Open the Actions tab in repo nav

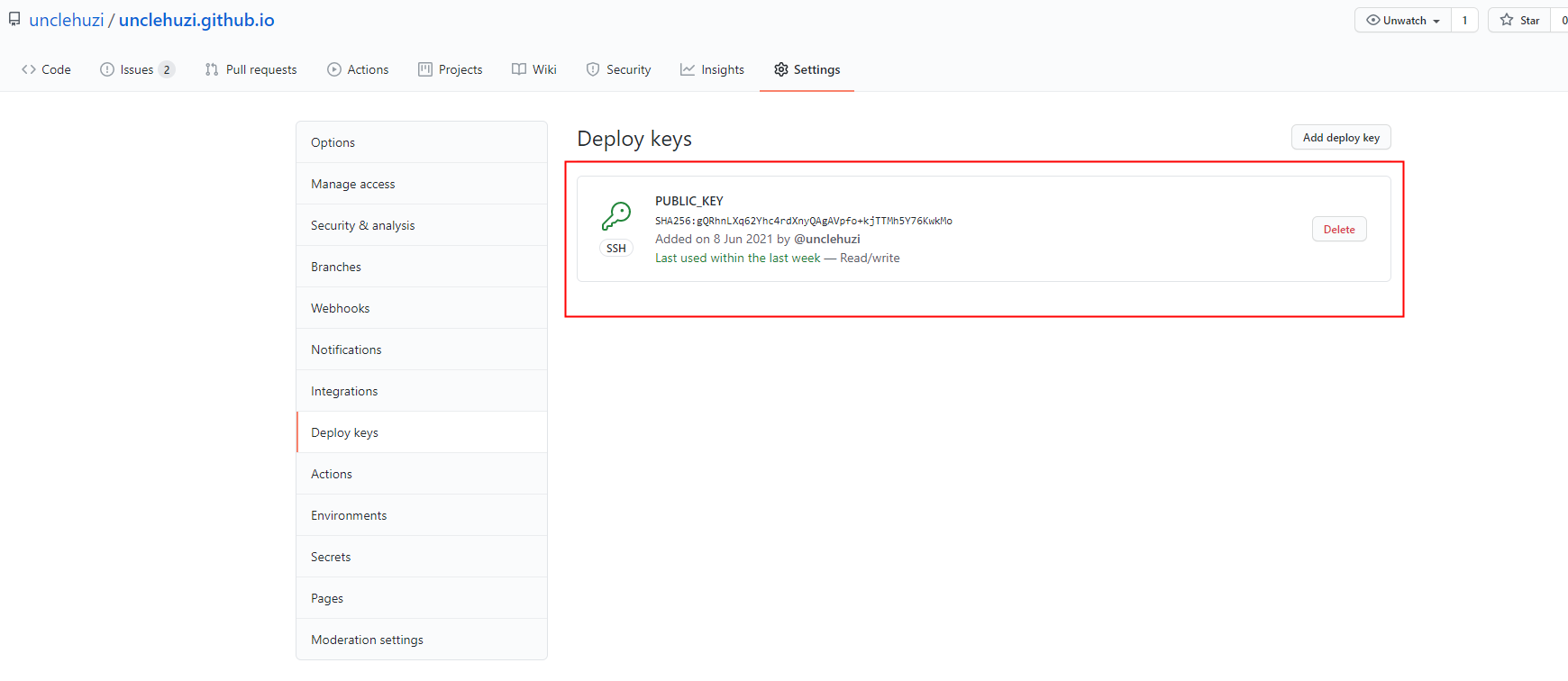pyautogui.click(x=358, y=69)
